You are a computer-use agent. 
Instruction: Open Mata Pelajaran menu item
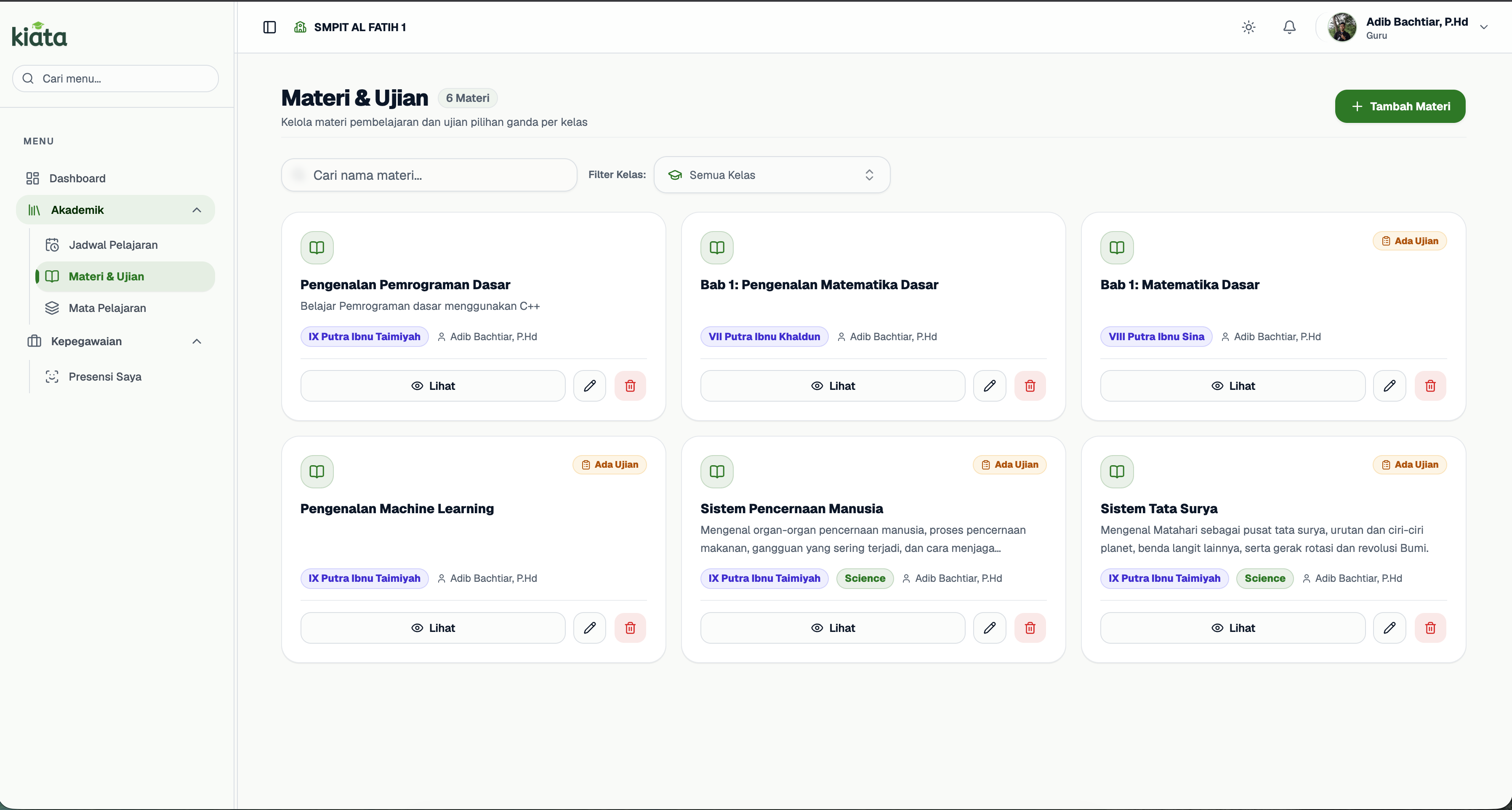point(125,308)
